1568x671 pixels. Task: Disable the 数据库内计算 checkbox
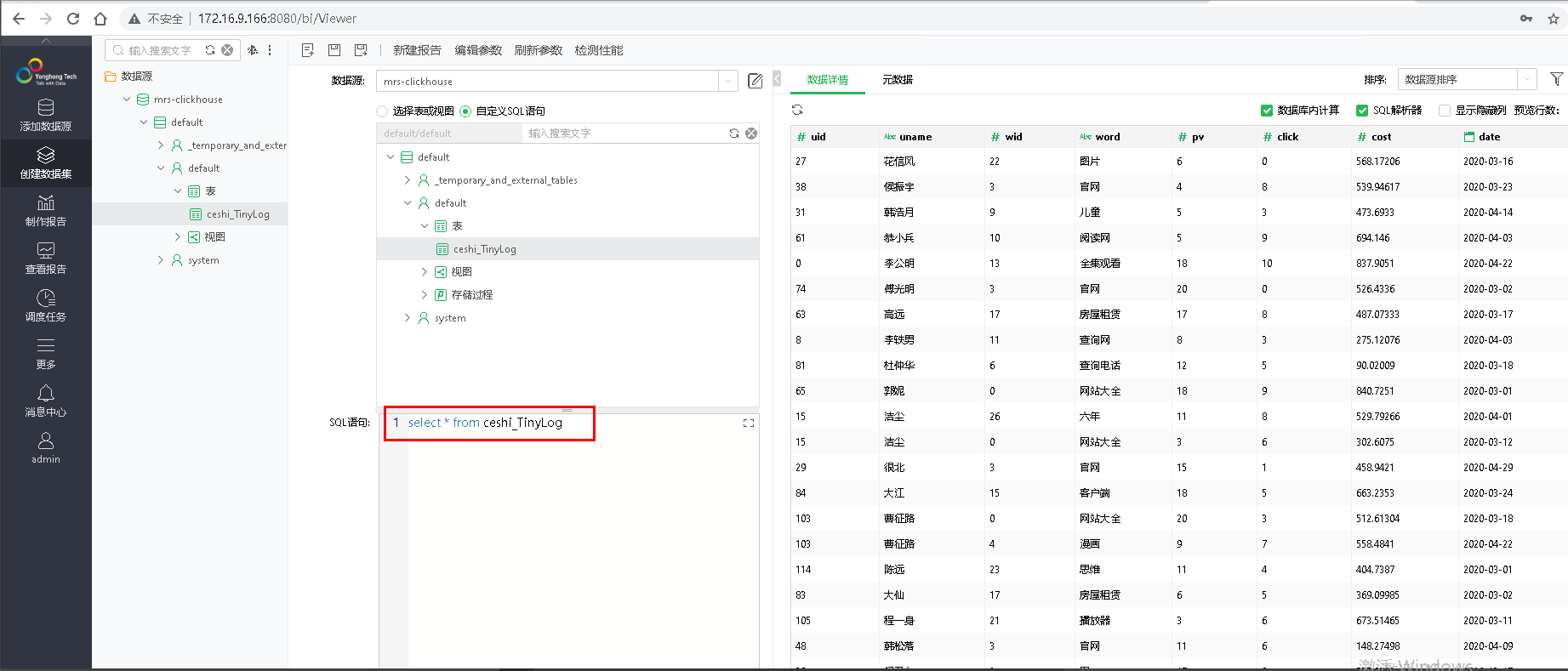point(1267,111)
